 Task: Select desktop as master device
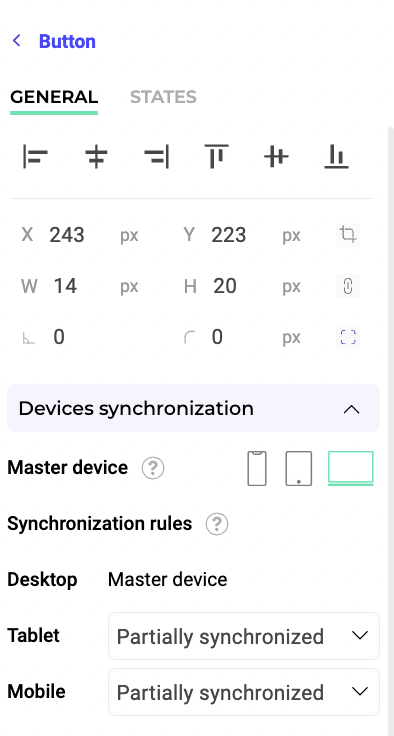[351, 468]
